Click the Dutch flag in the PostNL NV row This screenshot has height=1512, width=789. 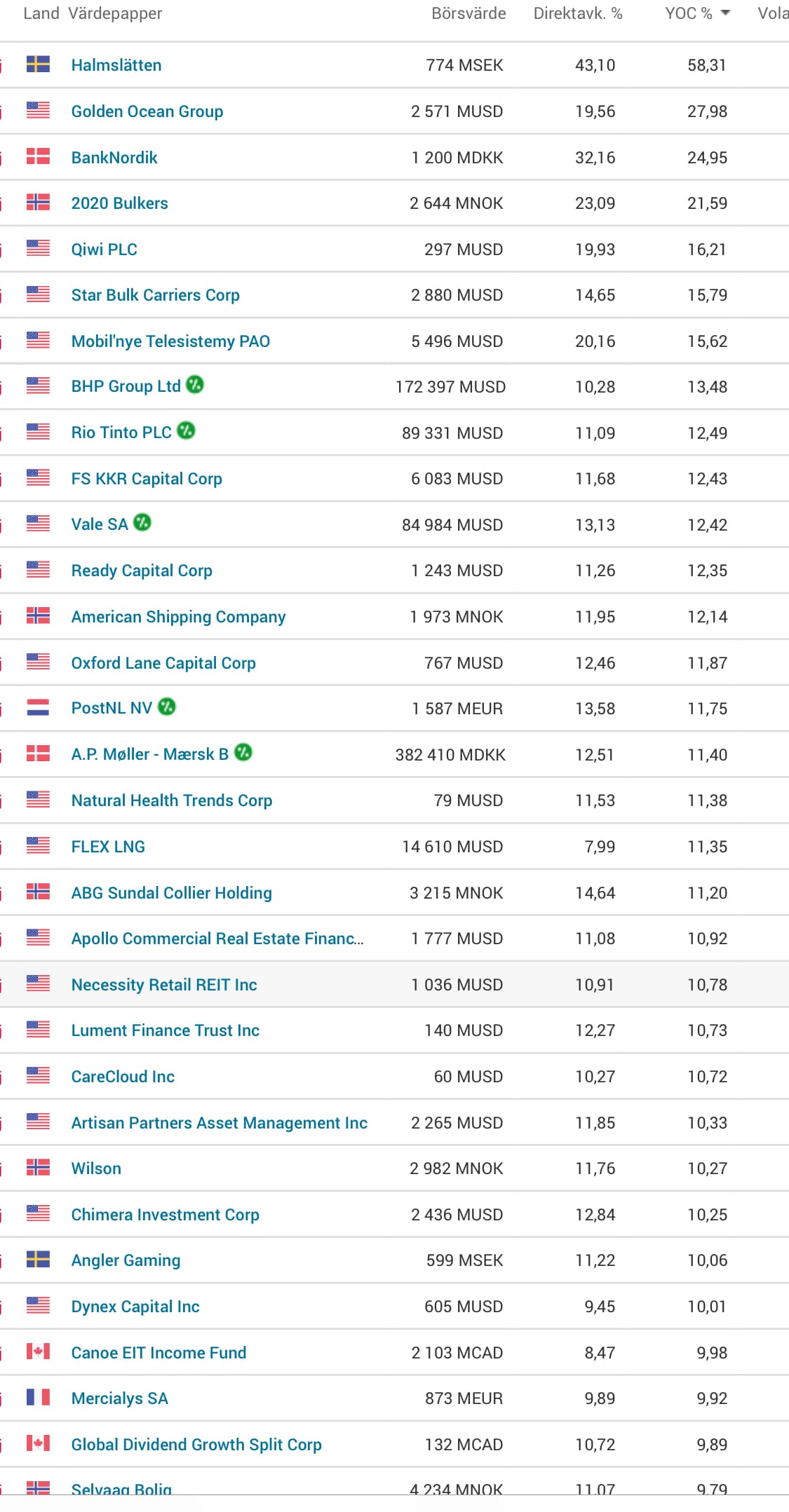click(x=38, y=708)
